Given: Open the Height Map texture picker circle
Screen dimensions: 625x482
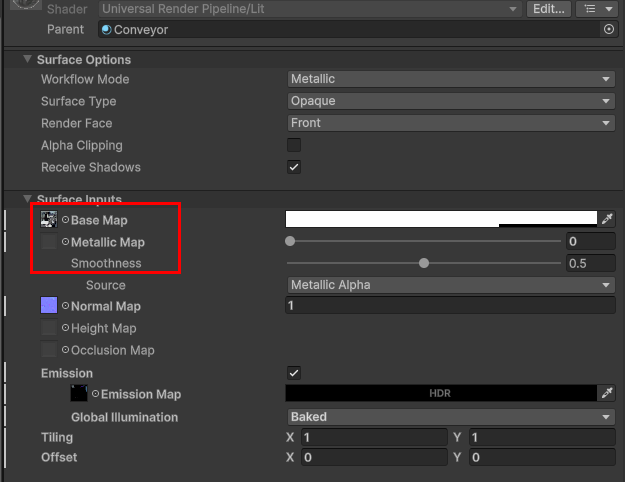Looking at the screenshot, I should (x=65, y=328).
